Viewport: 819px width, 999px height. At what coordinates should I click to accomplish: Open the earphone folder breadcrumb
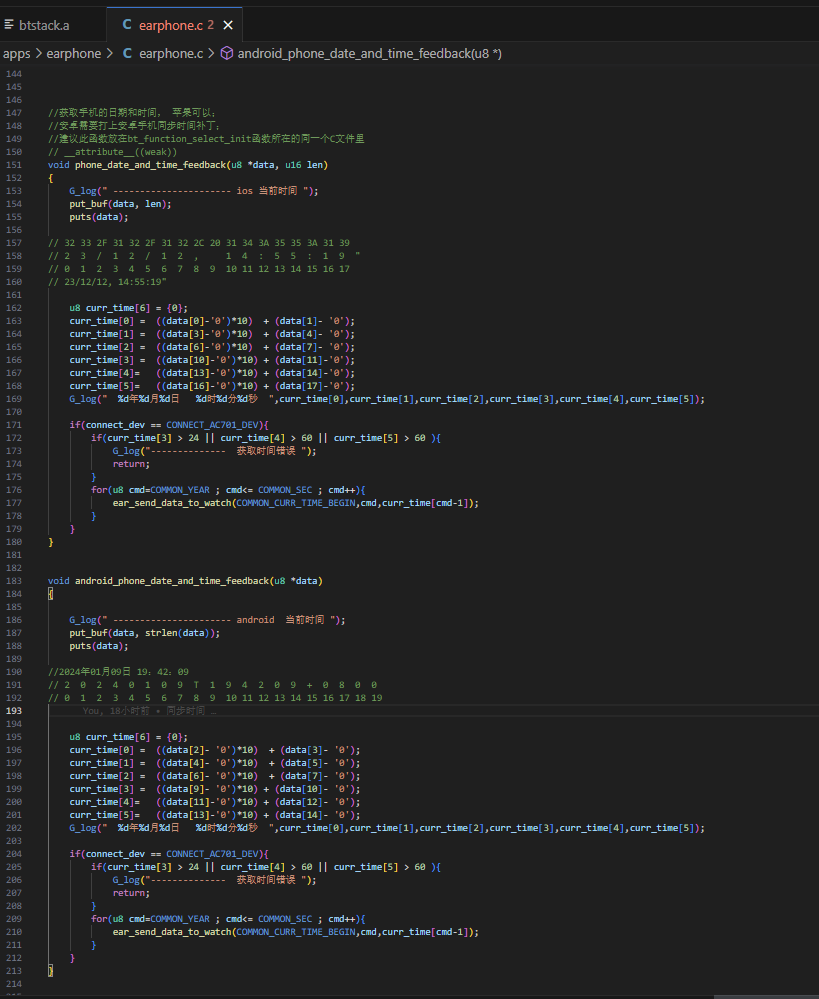pos(73,54)
